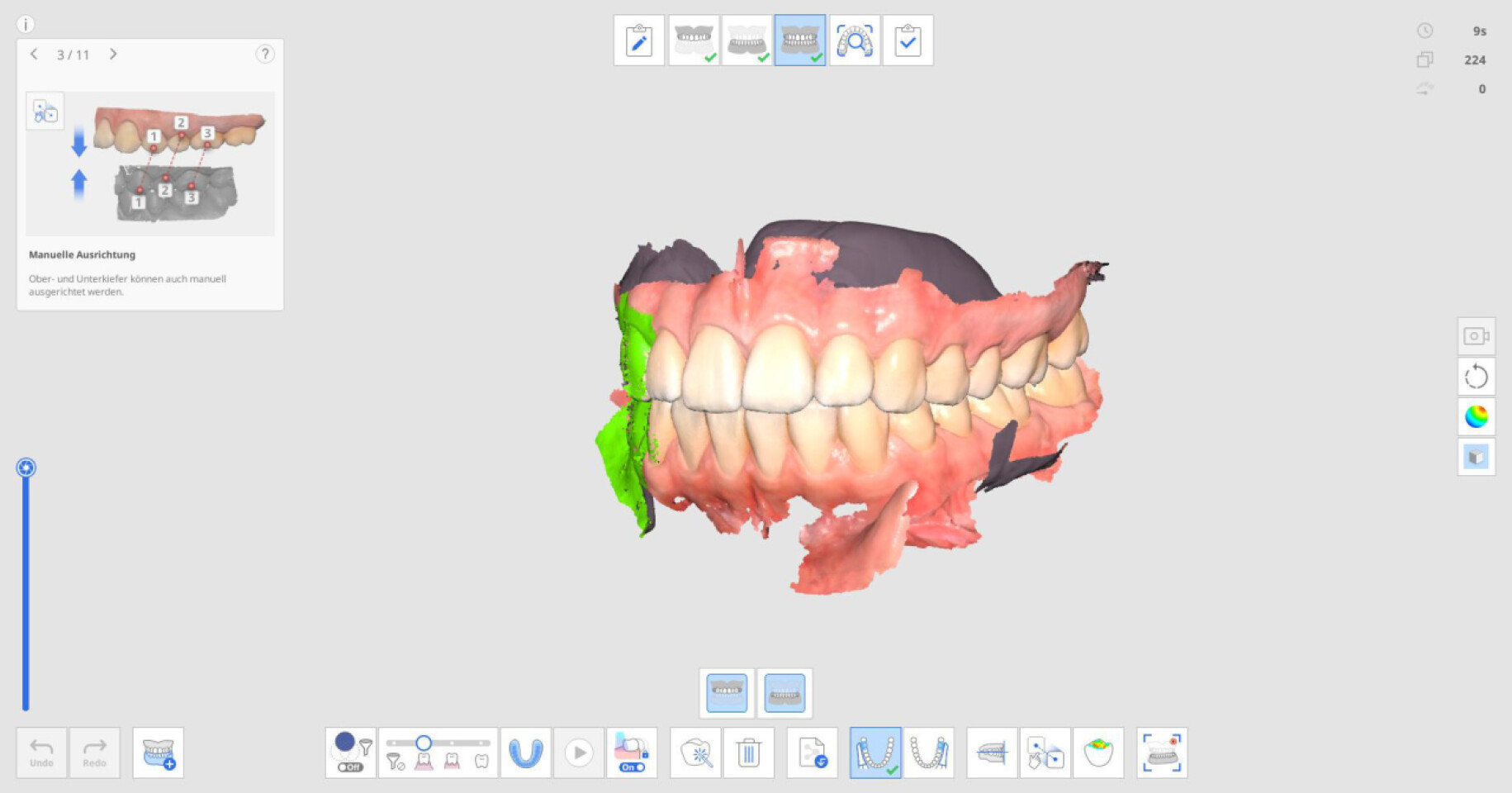Select the smart scan filter wand tool

tap(696, 753)
